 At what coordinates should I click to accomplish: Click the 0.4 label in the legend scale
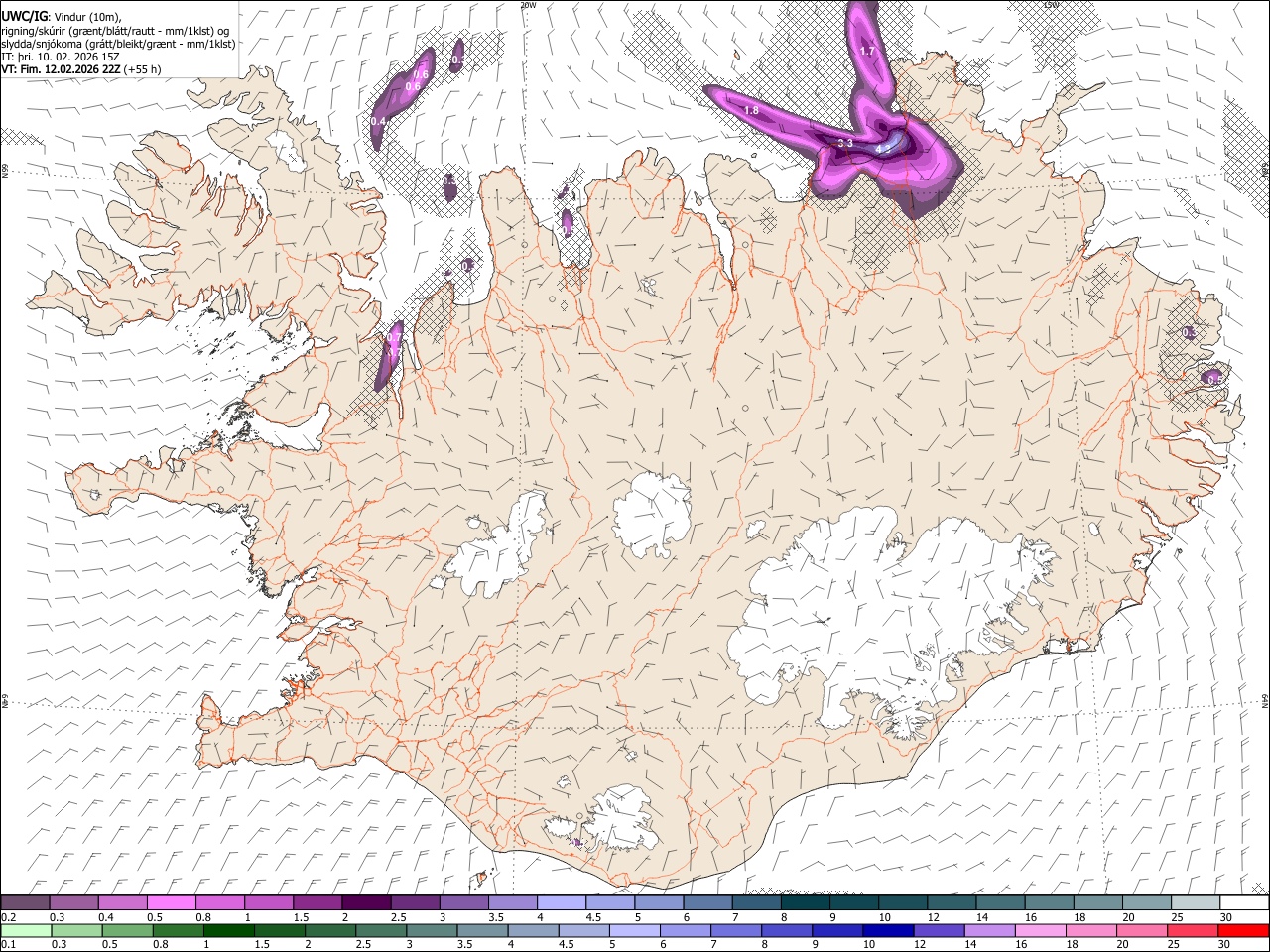click(106, 917)
